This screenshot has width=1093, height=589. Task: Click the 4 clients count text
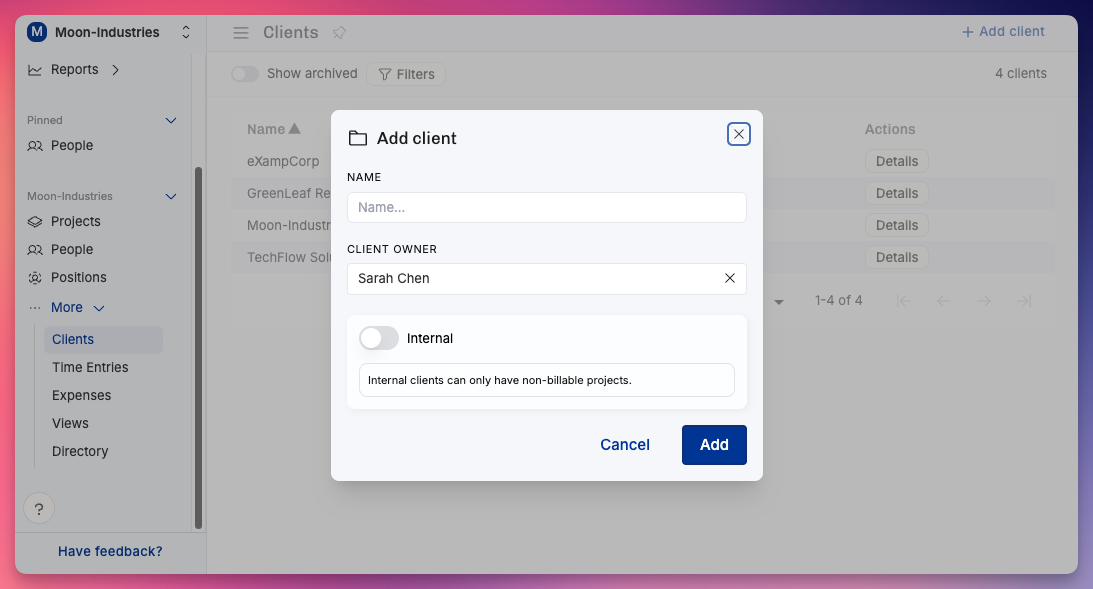[x=1021, y=73]
